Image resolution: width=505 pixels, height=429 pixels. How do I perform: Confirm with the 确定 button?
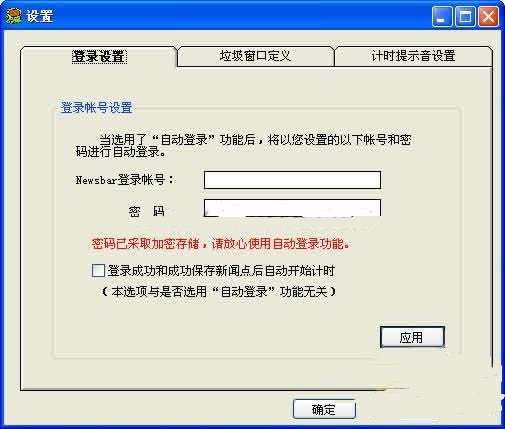point(324,409)
